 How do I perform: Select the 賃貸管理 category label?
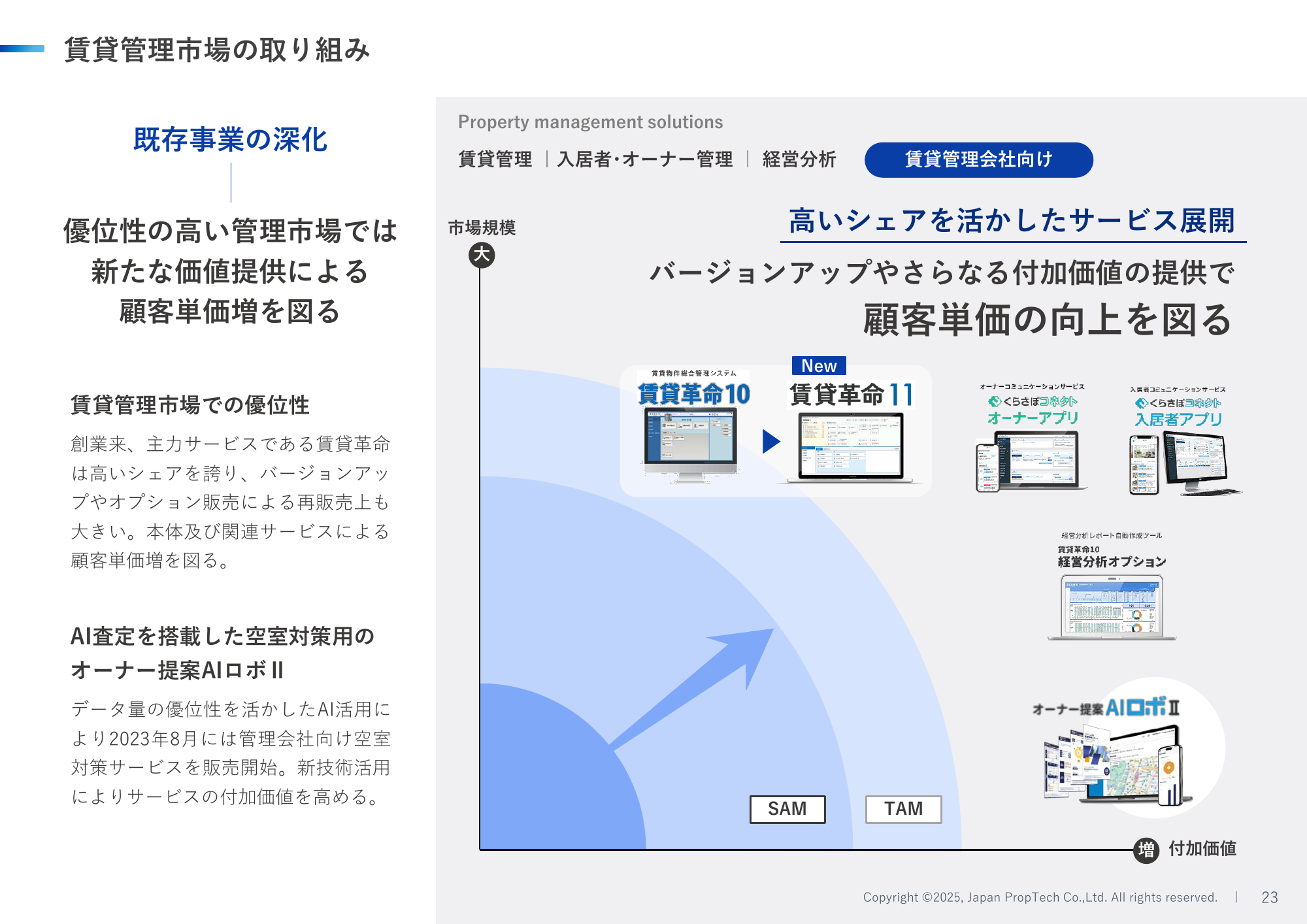coord(495,159)
